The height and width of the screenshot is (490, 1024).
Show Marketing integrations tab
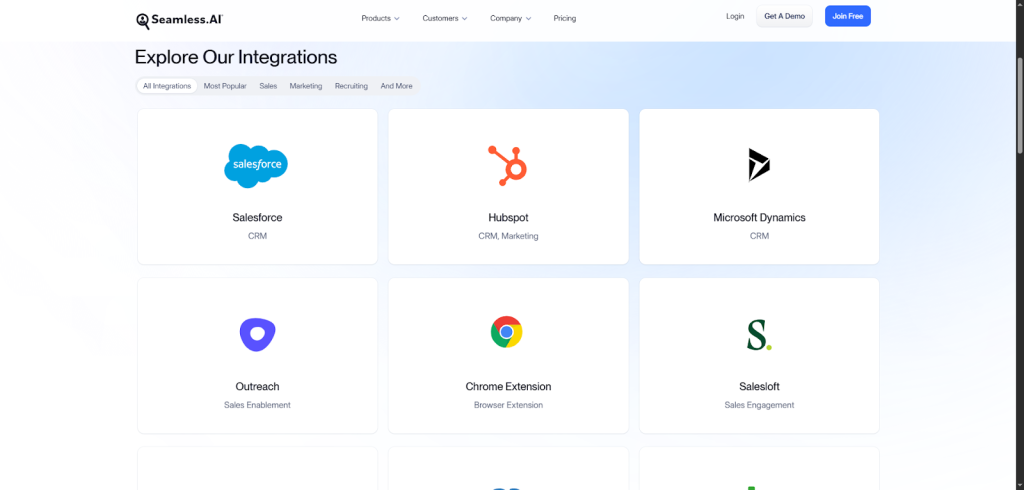pyautogui.click(x=306, y=86)
